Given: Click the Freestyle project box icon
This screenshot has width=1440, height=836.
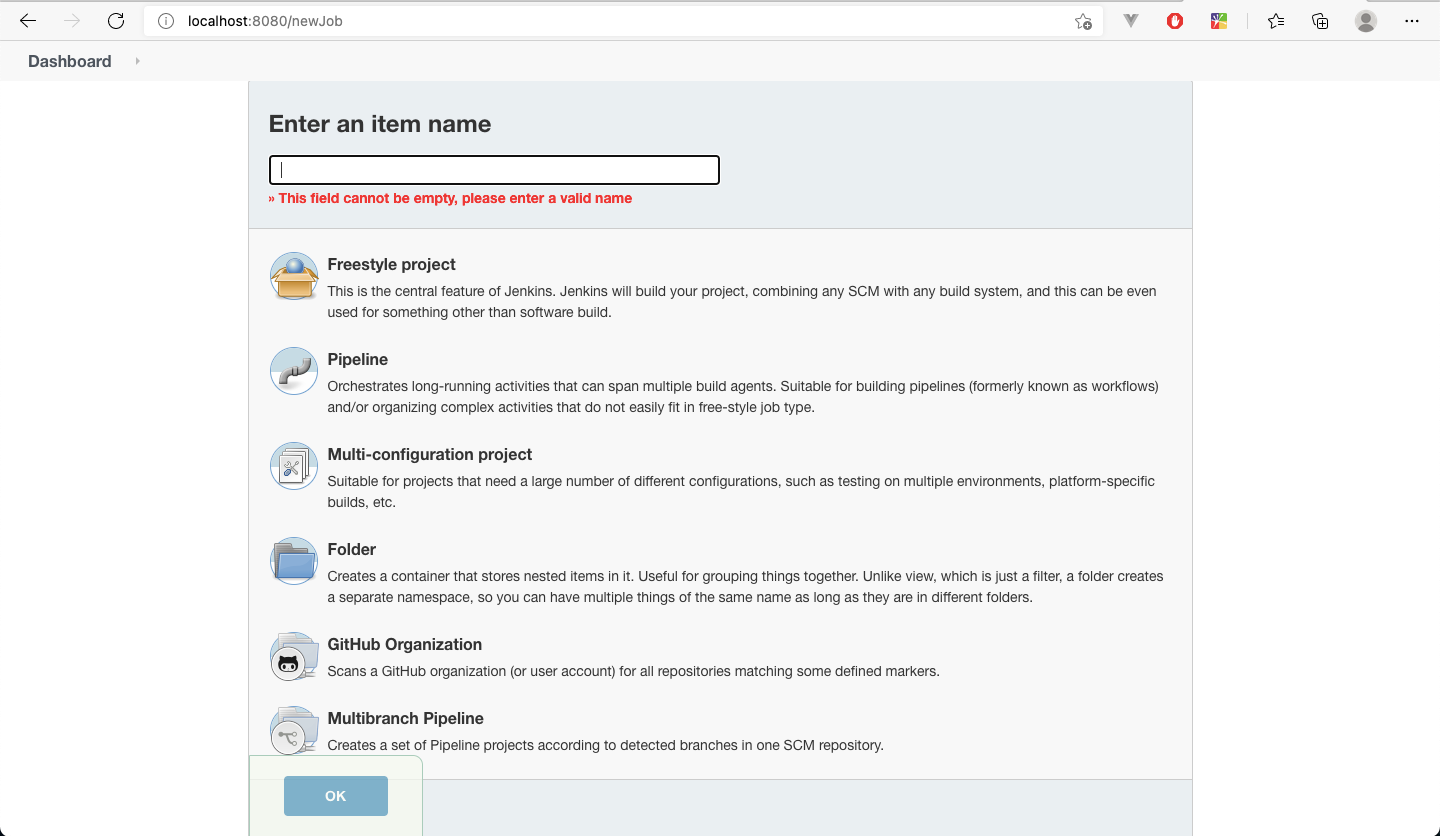Looking at the screenshot, I should pyautogui.click(x=294, y=276).
